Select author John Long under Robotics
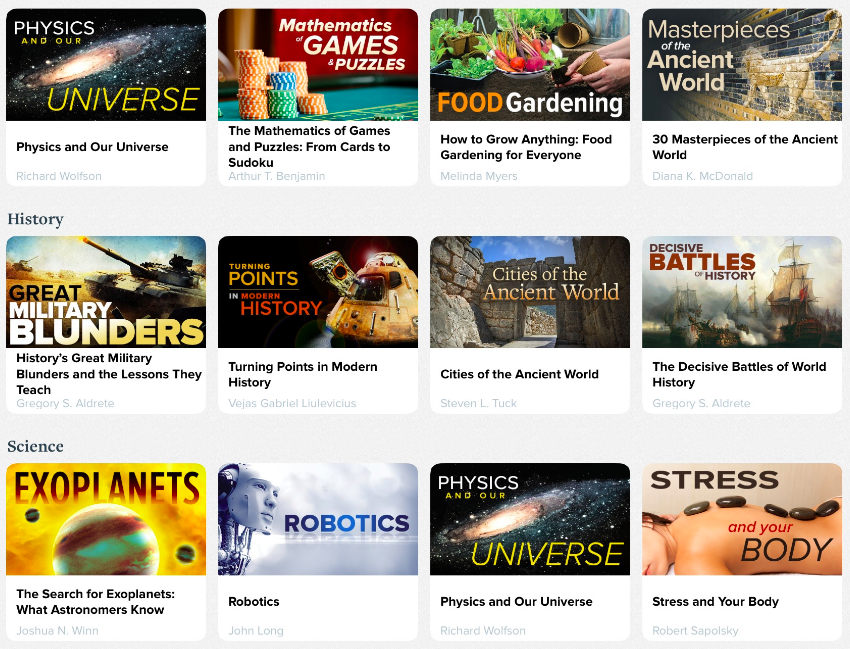The image size is (850, 649). coord(256,631)
